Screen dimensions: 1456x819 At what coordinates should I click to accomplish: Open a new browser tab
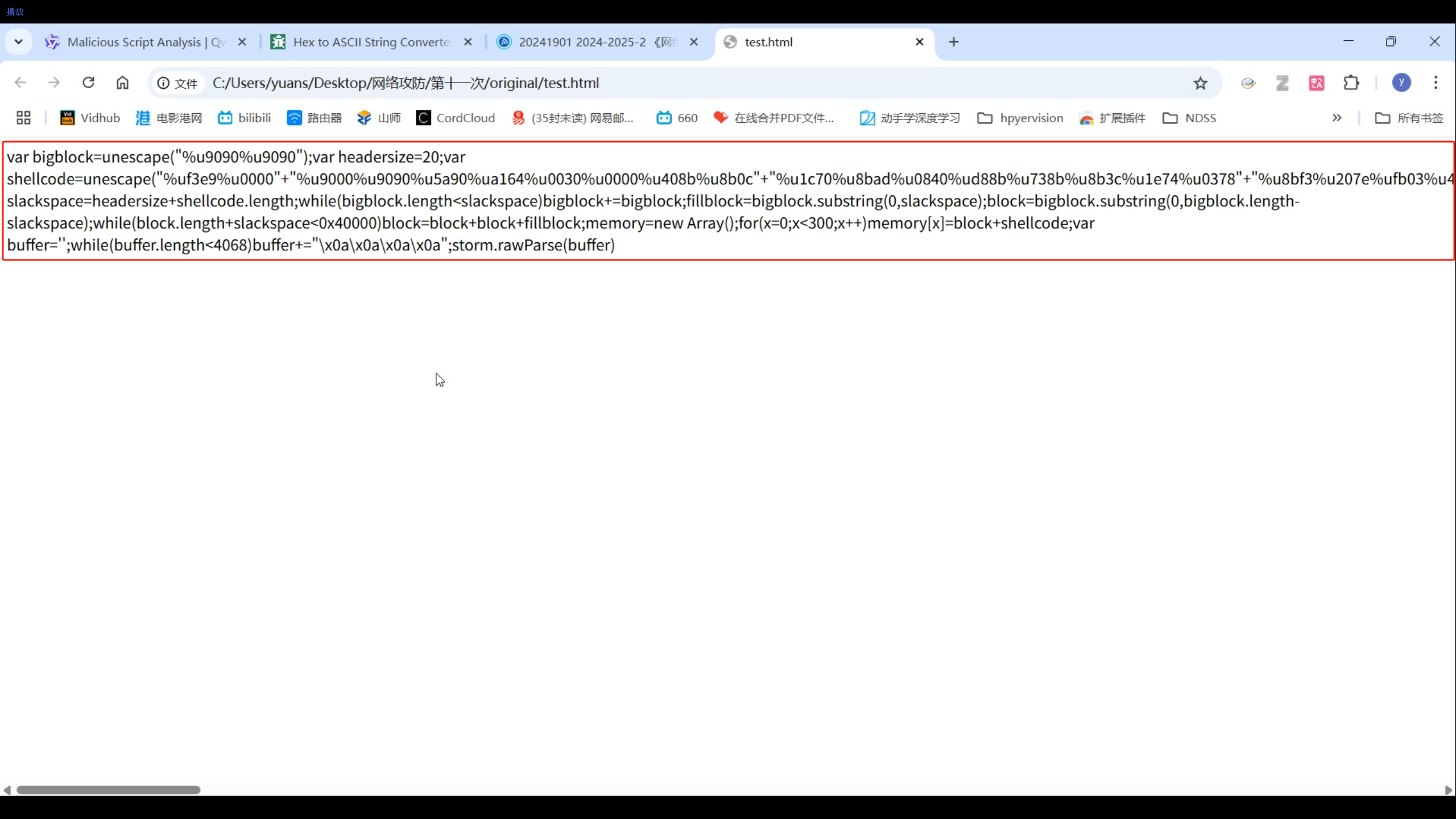pos(954,42)
